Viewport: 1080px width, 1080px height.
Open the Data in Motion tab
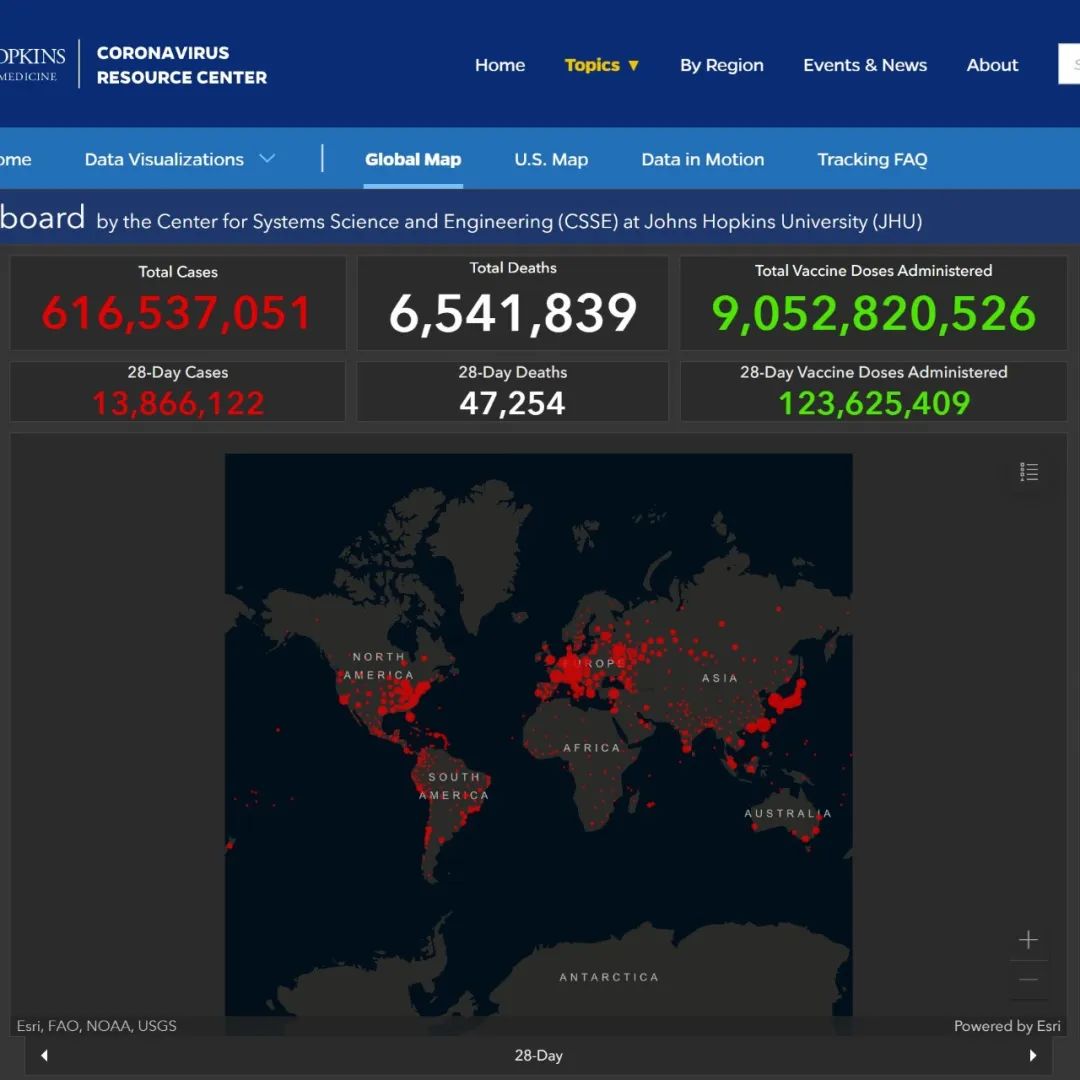point(702,159)
